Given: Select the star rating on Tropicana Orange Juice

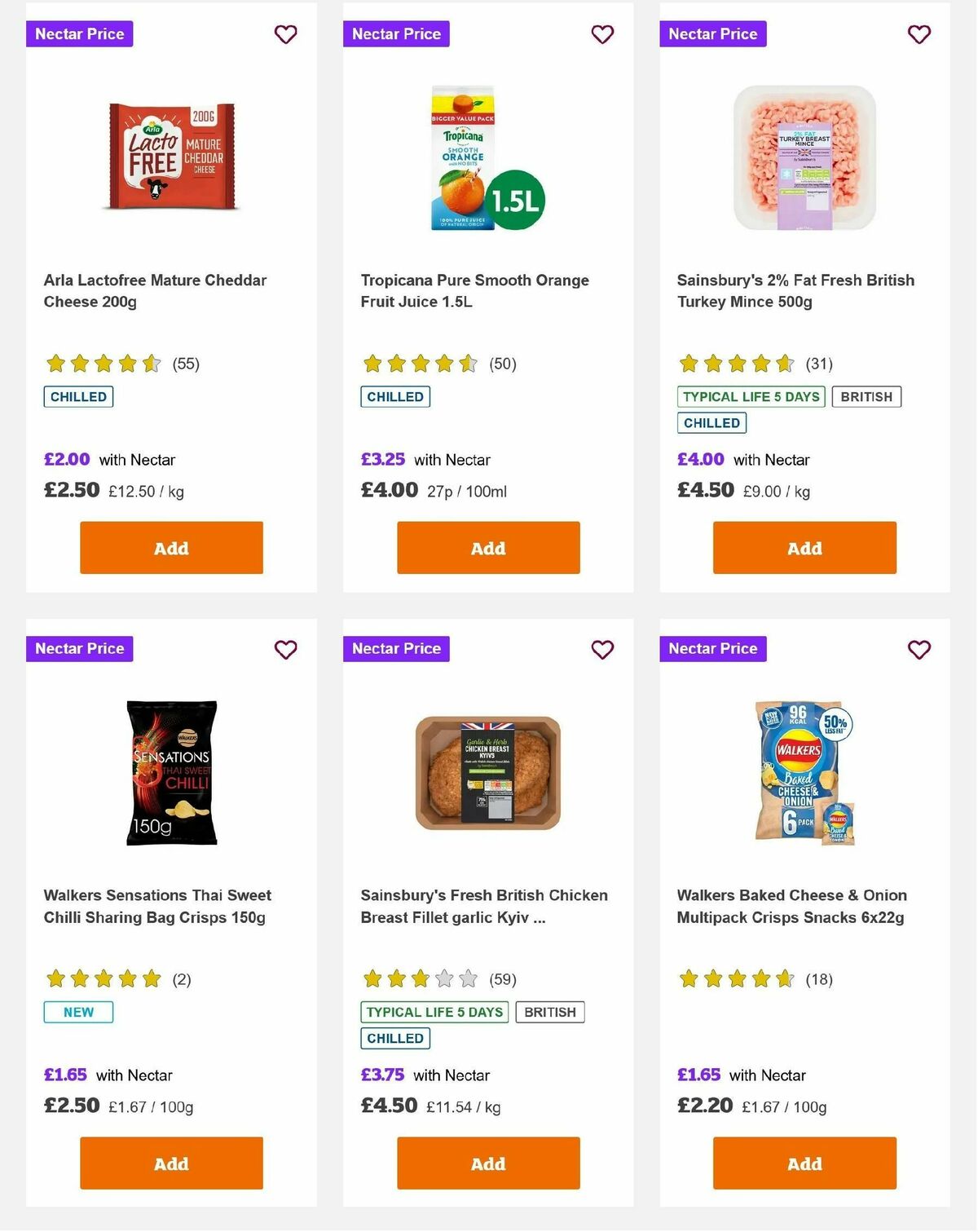Looking at the screenshot, I should point(420,364).
